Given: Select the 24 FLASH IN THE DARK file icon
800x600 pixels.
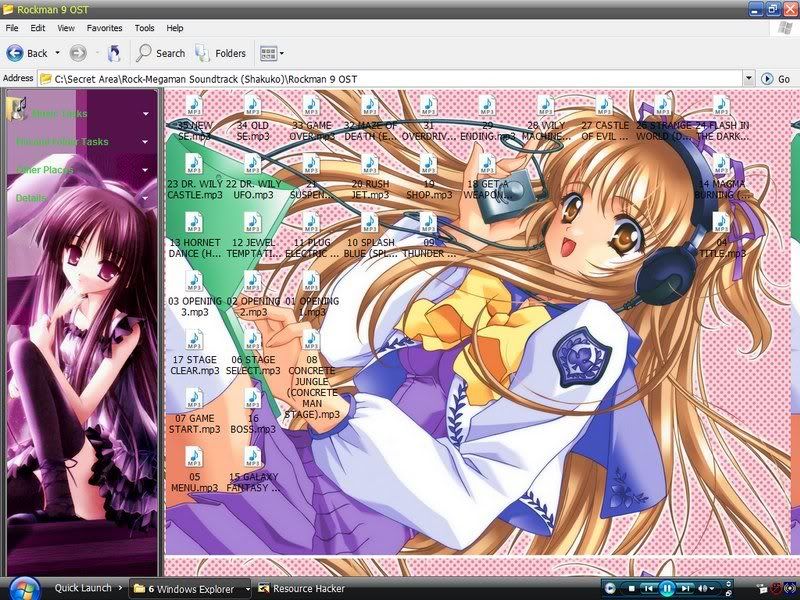Looking at the screenshot, I should click(722, 106).
